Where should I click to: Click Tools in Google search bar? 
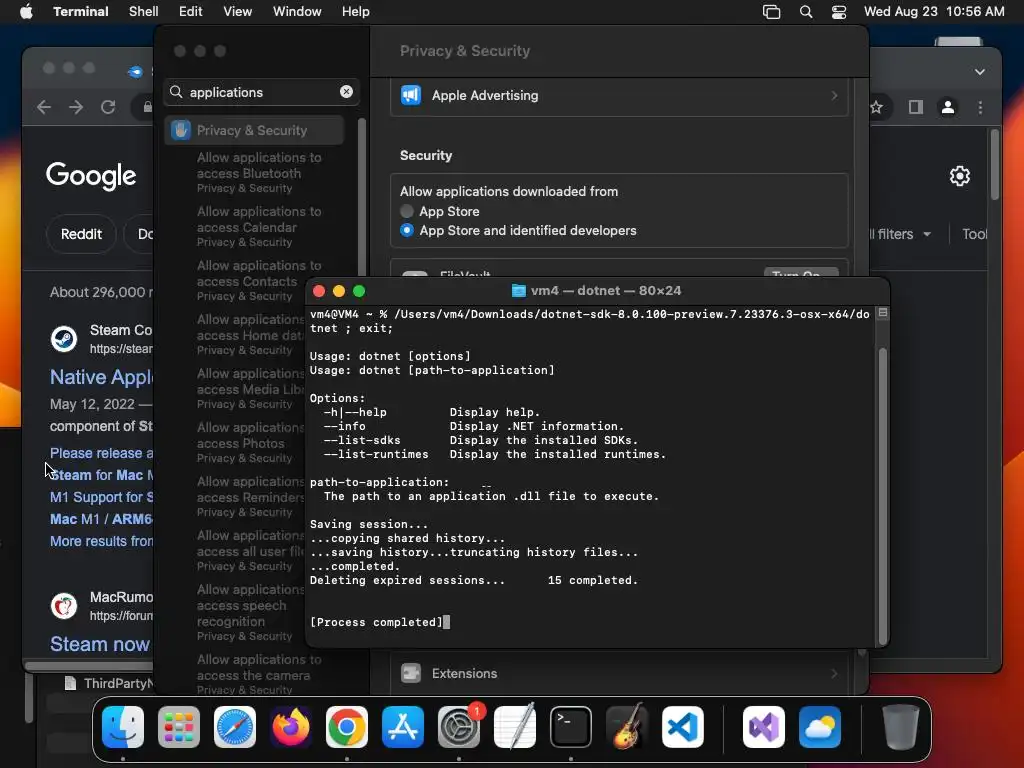point(974,234)
